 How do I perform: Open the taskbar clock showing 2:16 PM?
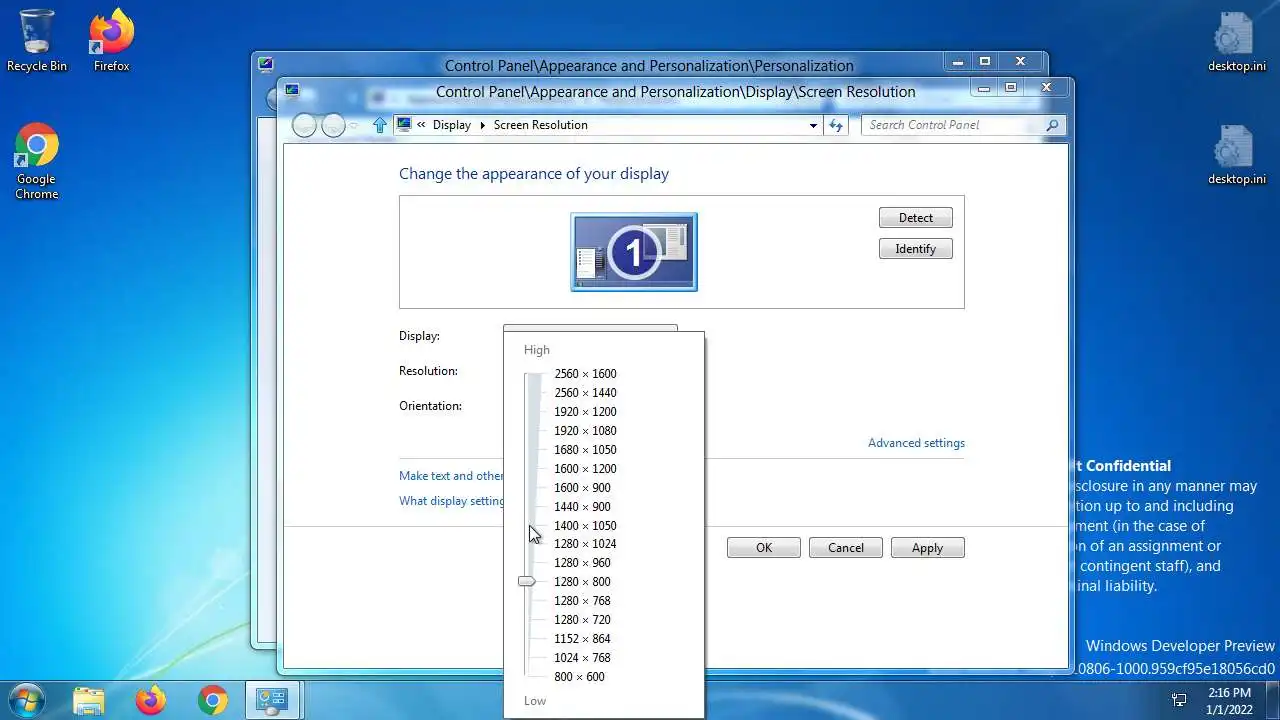(x=1229, y=700)
